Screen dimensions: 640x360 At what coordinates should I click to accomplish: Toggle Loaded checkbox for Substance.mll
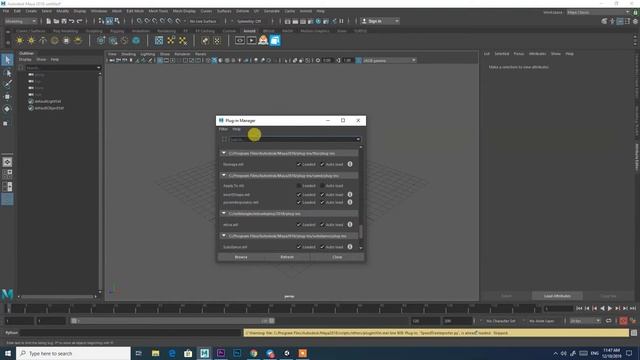(x=299, y=247)
